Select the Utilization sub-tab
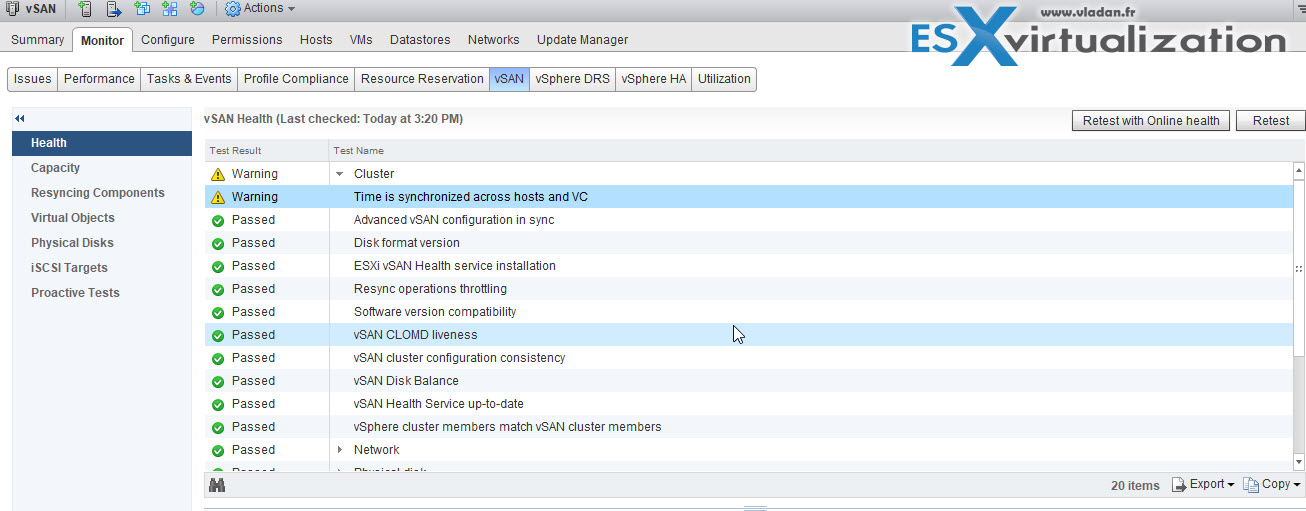 [x=724, y=79]
